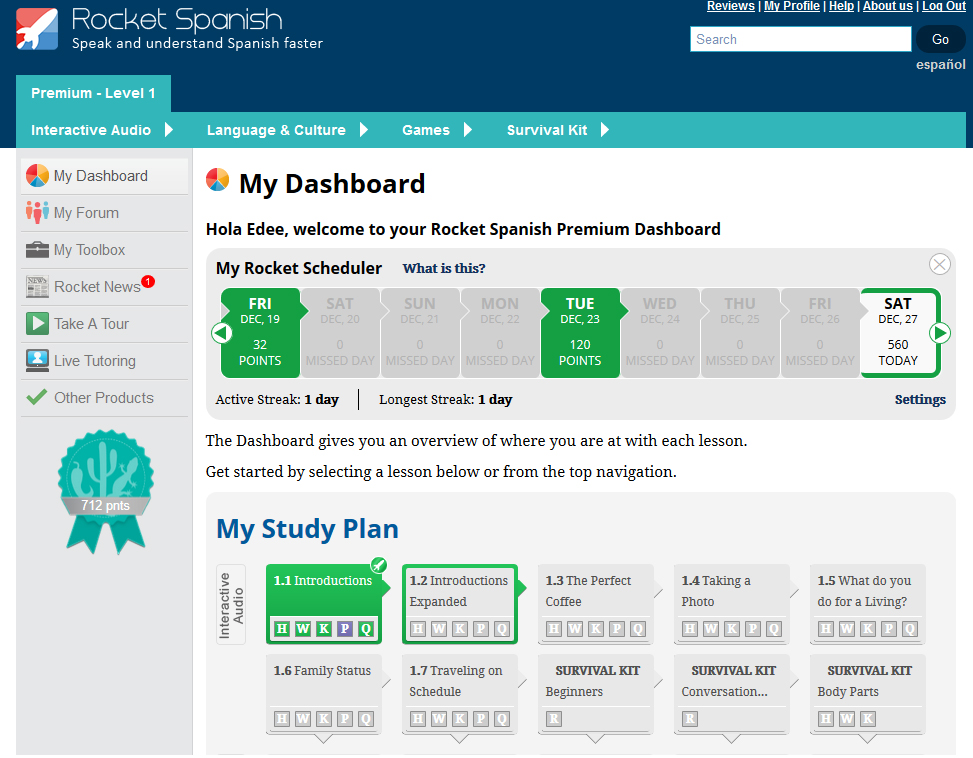Expand arrow below Survival Kit Body Parts card

(868, 739)
